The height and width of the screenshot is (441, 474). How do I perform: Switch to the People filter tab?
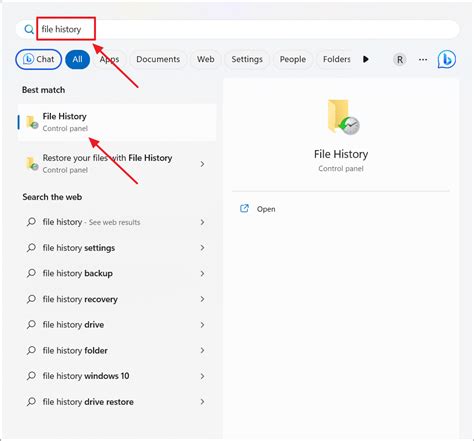(293, 59)
